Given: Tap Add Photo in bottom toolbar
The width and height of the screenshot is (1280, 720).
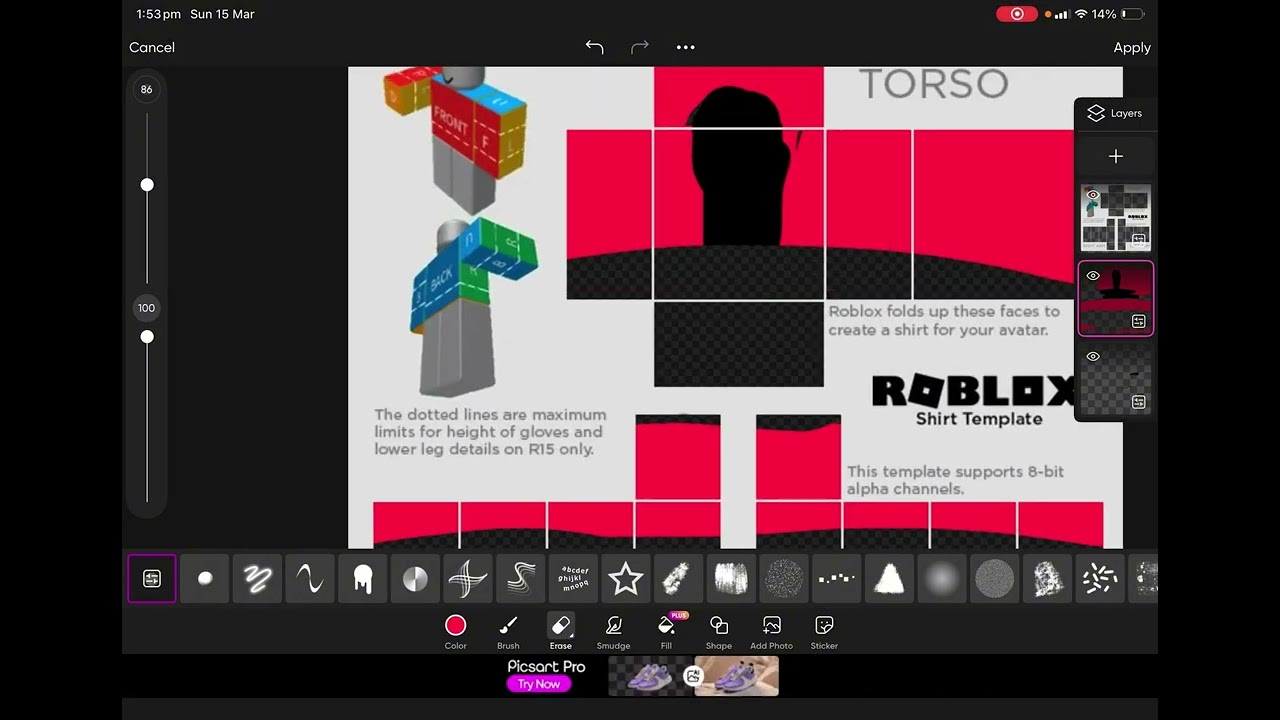Looking at the screenshot, I should pos(771,632).
